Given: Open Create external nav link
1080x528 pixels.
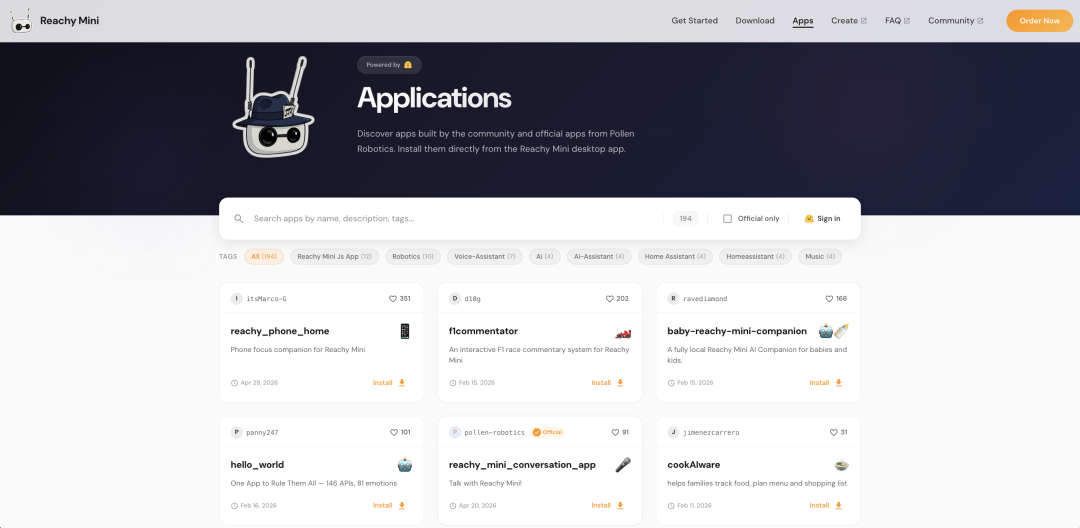Looking at the screenshot, I should click(849, 21).
